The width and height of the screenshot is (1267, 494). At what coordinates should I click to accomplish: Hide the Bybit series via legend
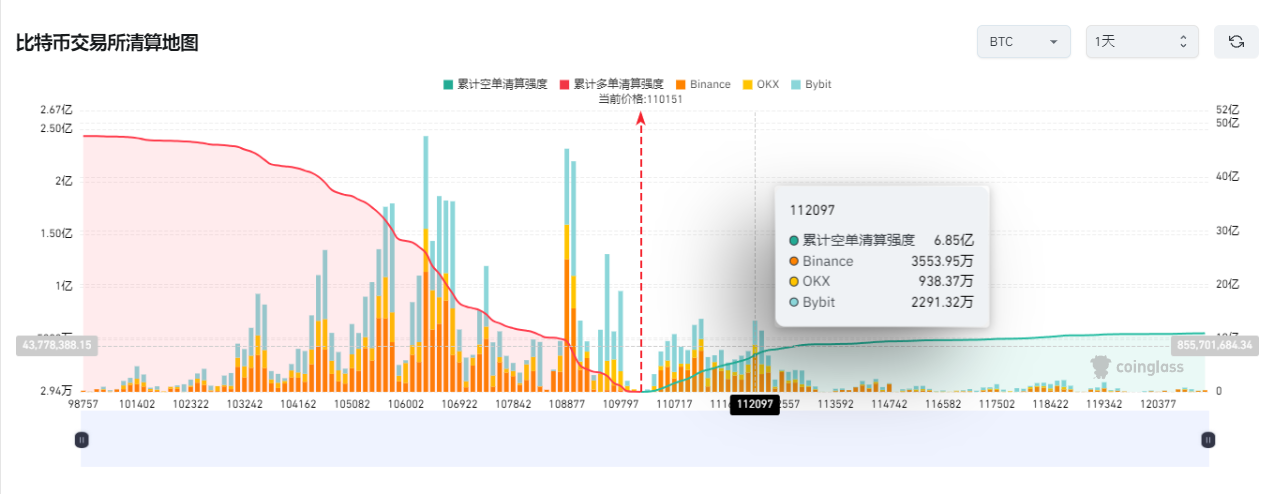[x=811, y=84]
